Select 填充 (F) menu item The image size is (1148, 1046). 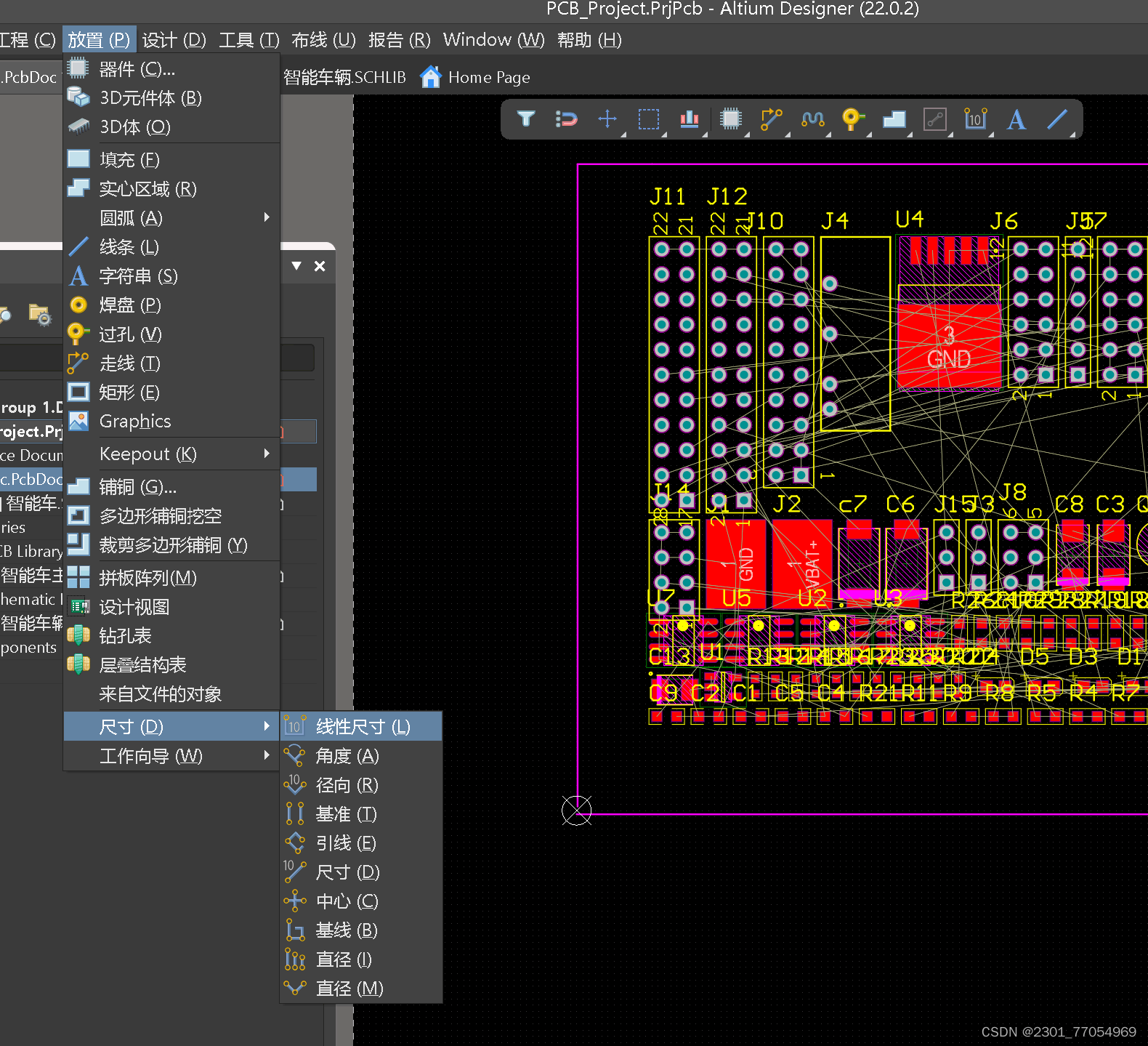[x=171, y=160]
